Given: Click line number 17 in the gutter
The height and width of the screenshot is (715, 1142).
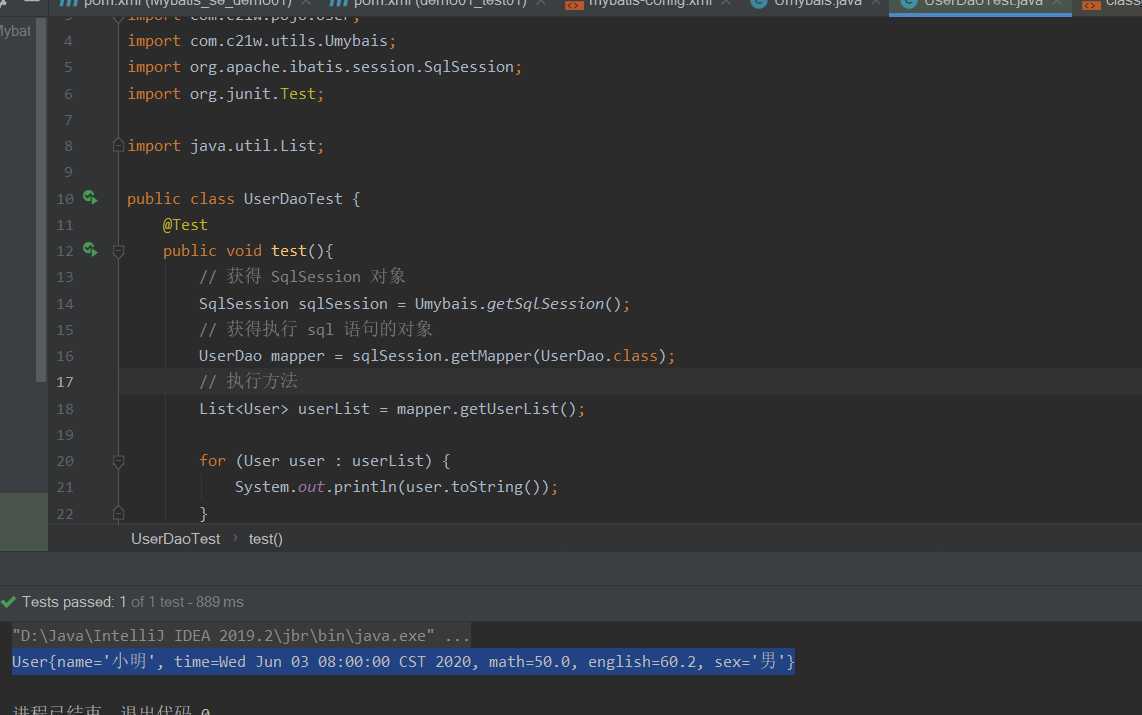Looking at the screenshot, I should (x=65, y=382).
